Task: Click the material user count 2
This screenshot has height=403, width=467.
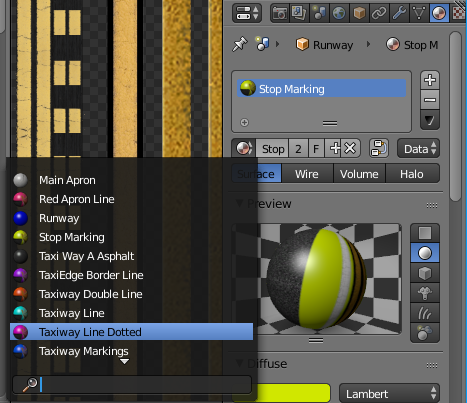Action: (298, 149)
